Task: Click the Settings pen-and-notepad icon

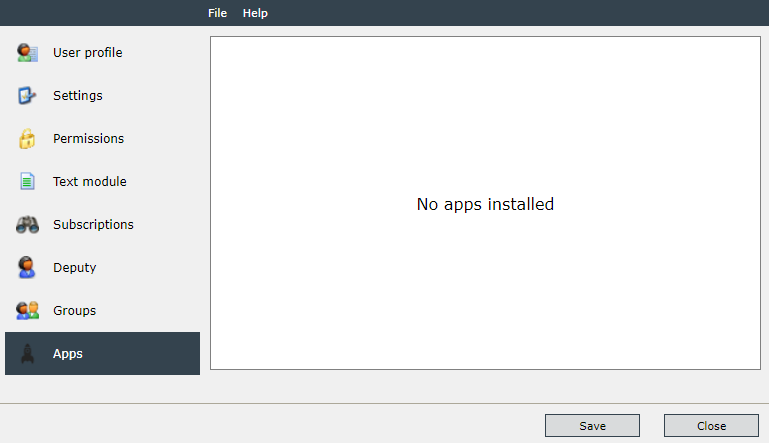Action: coord(27,95)
